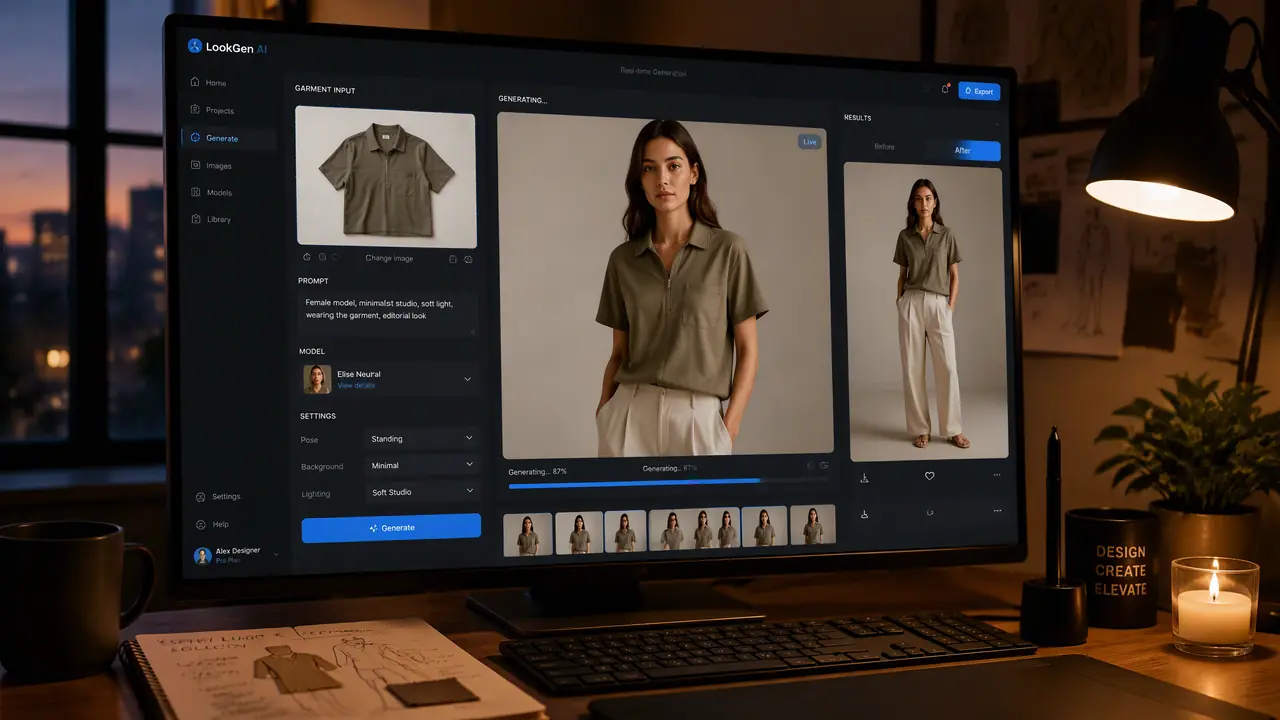Screen dimensions: 1280x720
Task: Click the prompt text field
Action: 388,314
